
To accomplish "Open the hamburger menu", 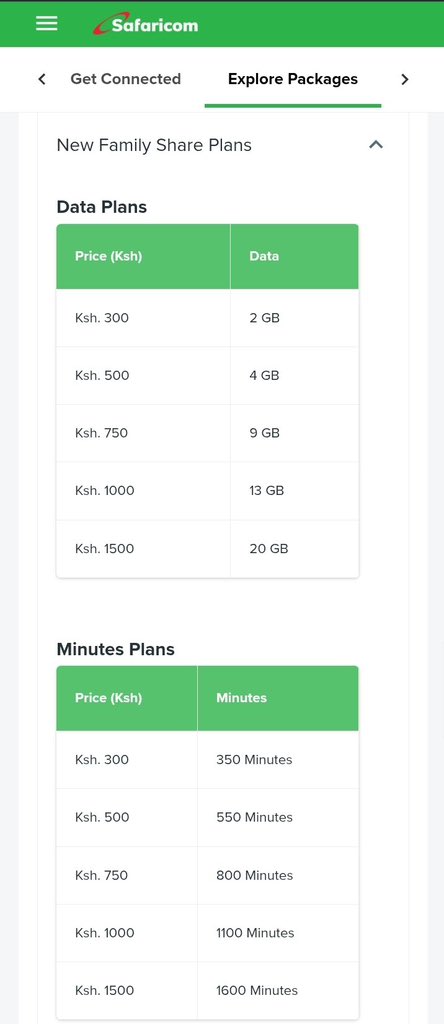I will coord(46,24).
